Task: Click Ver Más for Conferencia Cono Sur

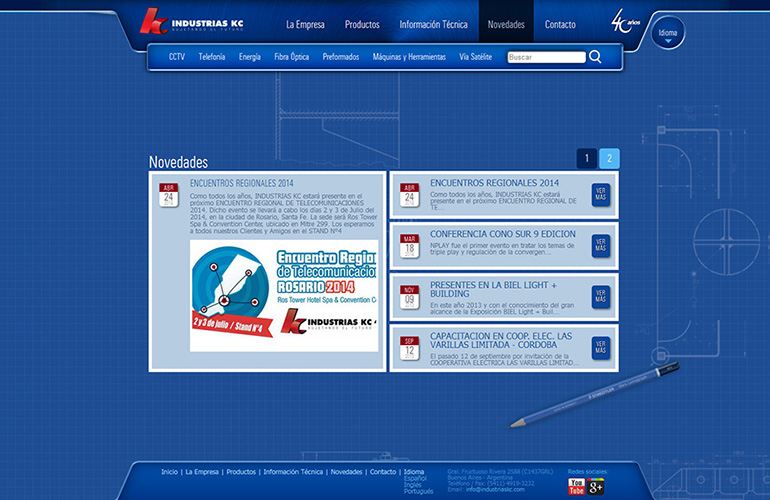Action: 601,246
